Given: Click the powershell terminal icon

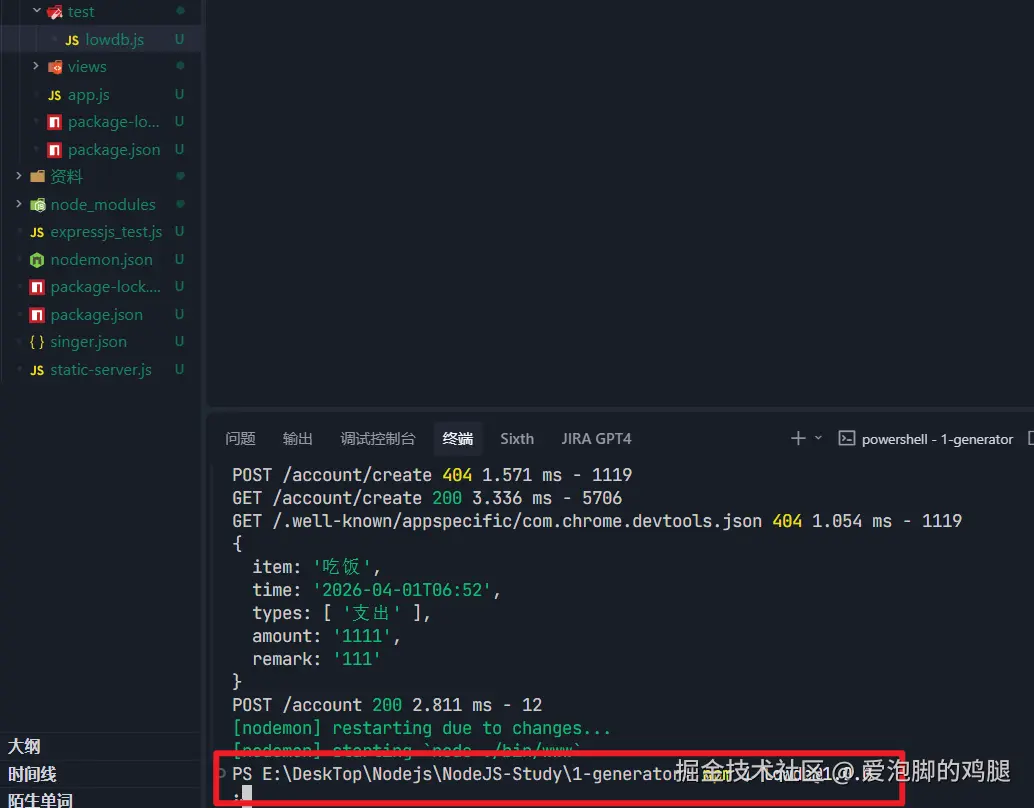Looking at the screenshot, I should pos(847,438).
